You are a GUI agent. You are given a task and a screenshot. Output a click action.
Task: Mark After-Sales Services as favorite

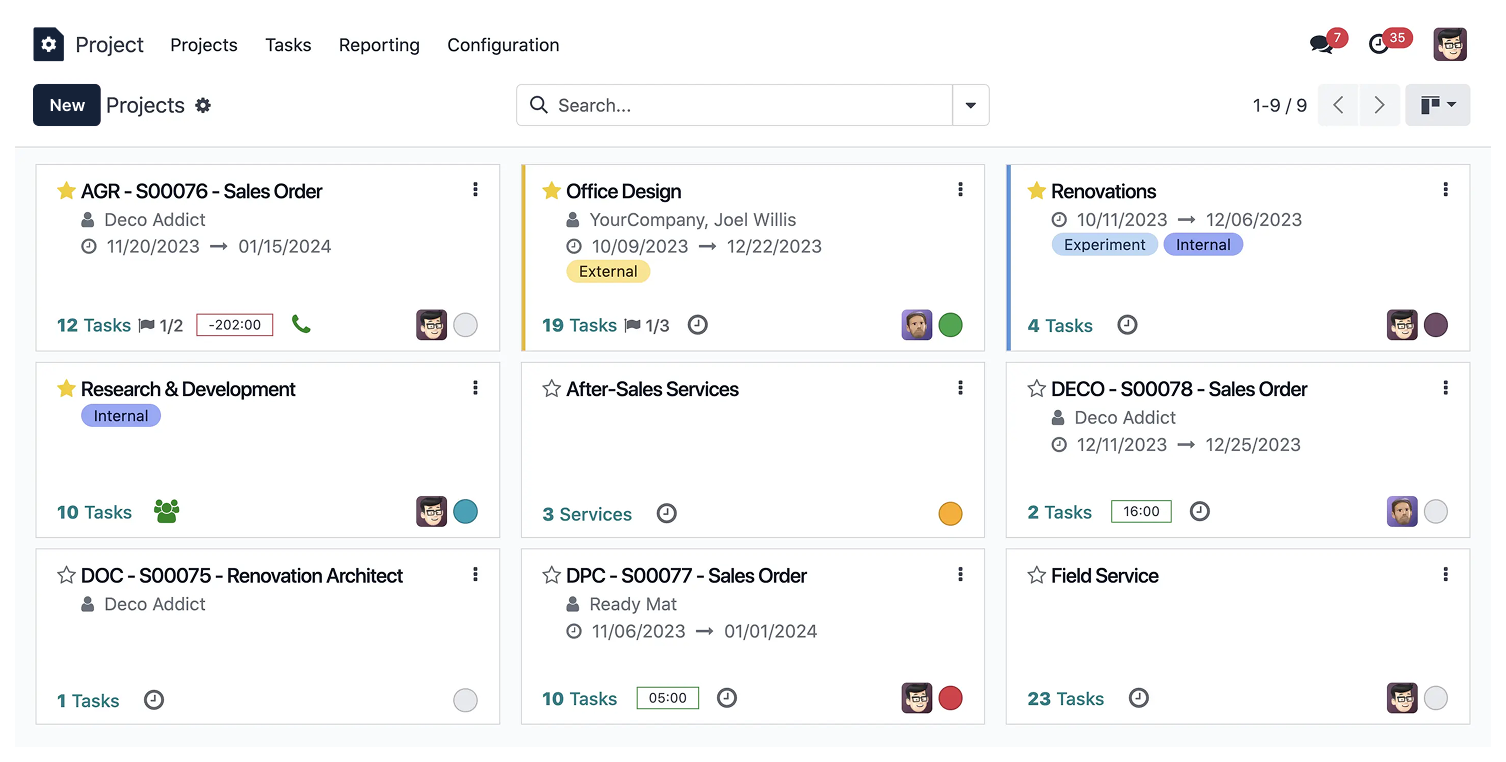551,389
